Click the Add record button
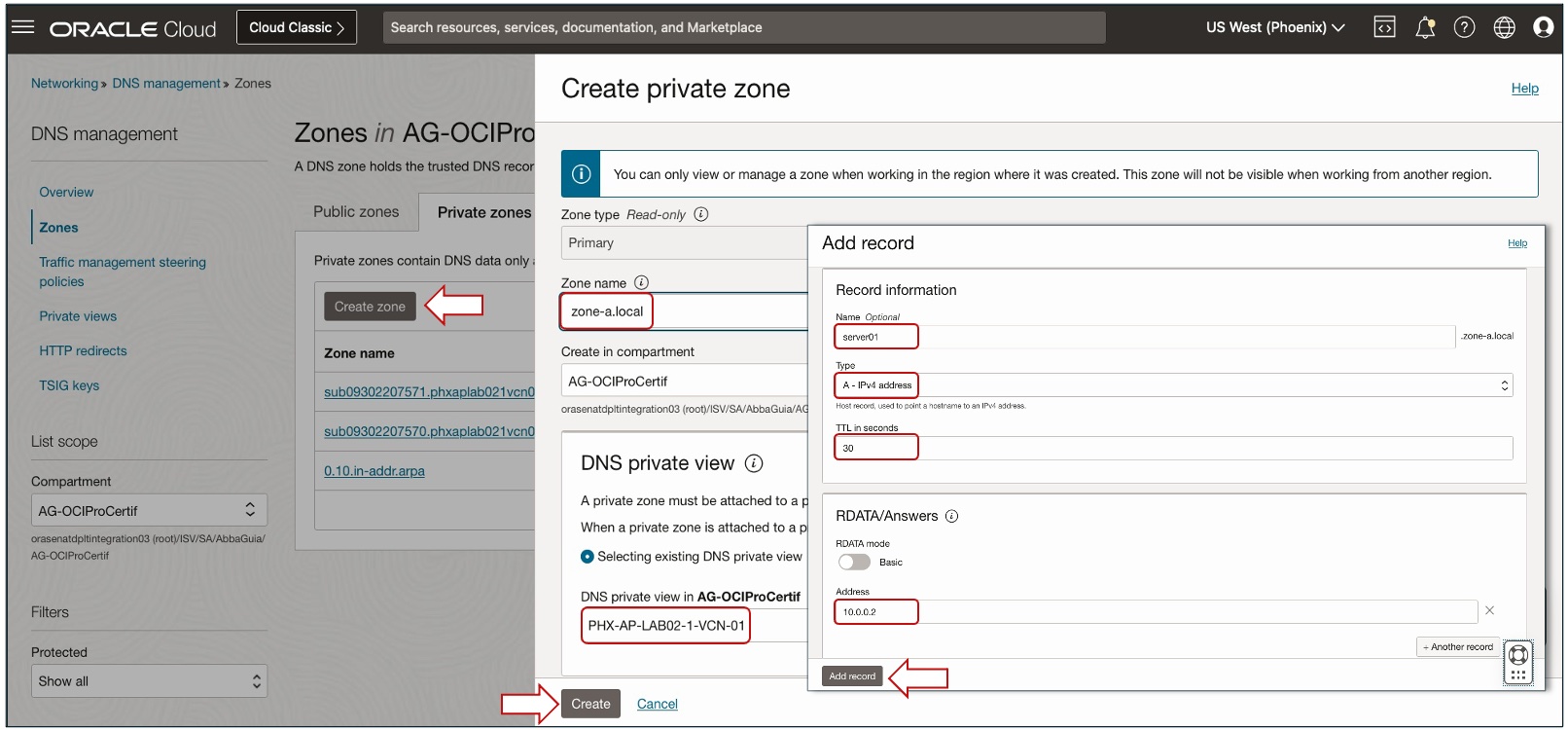 [852, 675]
